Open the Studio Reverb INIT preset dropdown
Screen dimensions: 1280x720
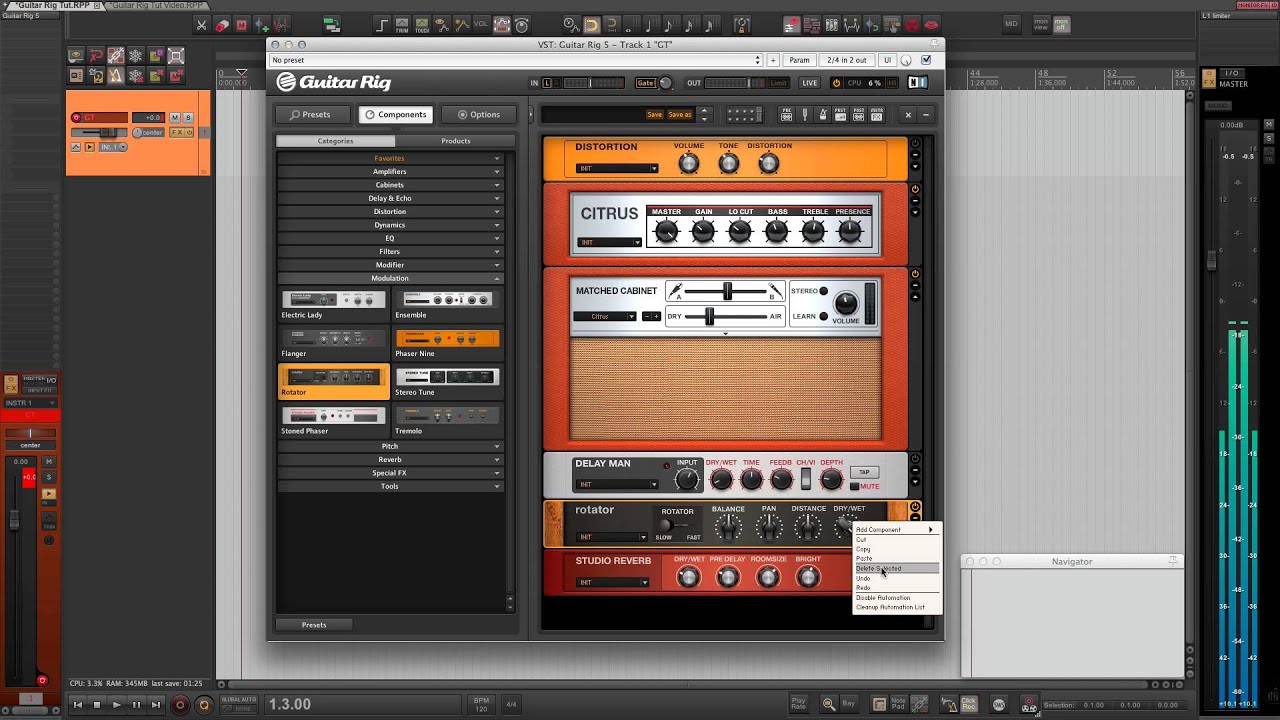tap(611, 582)
